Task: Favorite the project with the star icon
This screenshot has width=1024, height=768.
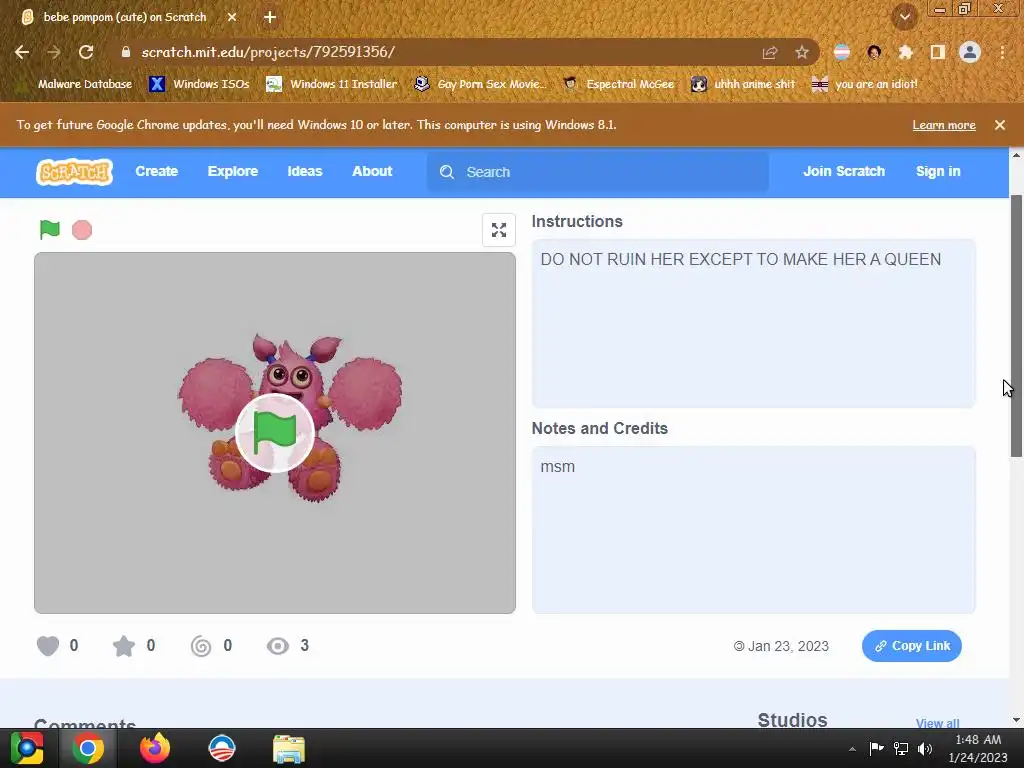Action: [x=123, y=646]
